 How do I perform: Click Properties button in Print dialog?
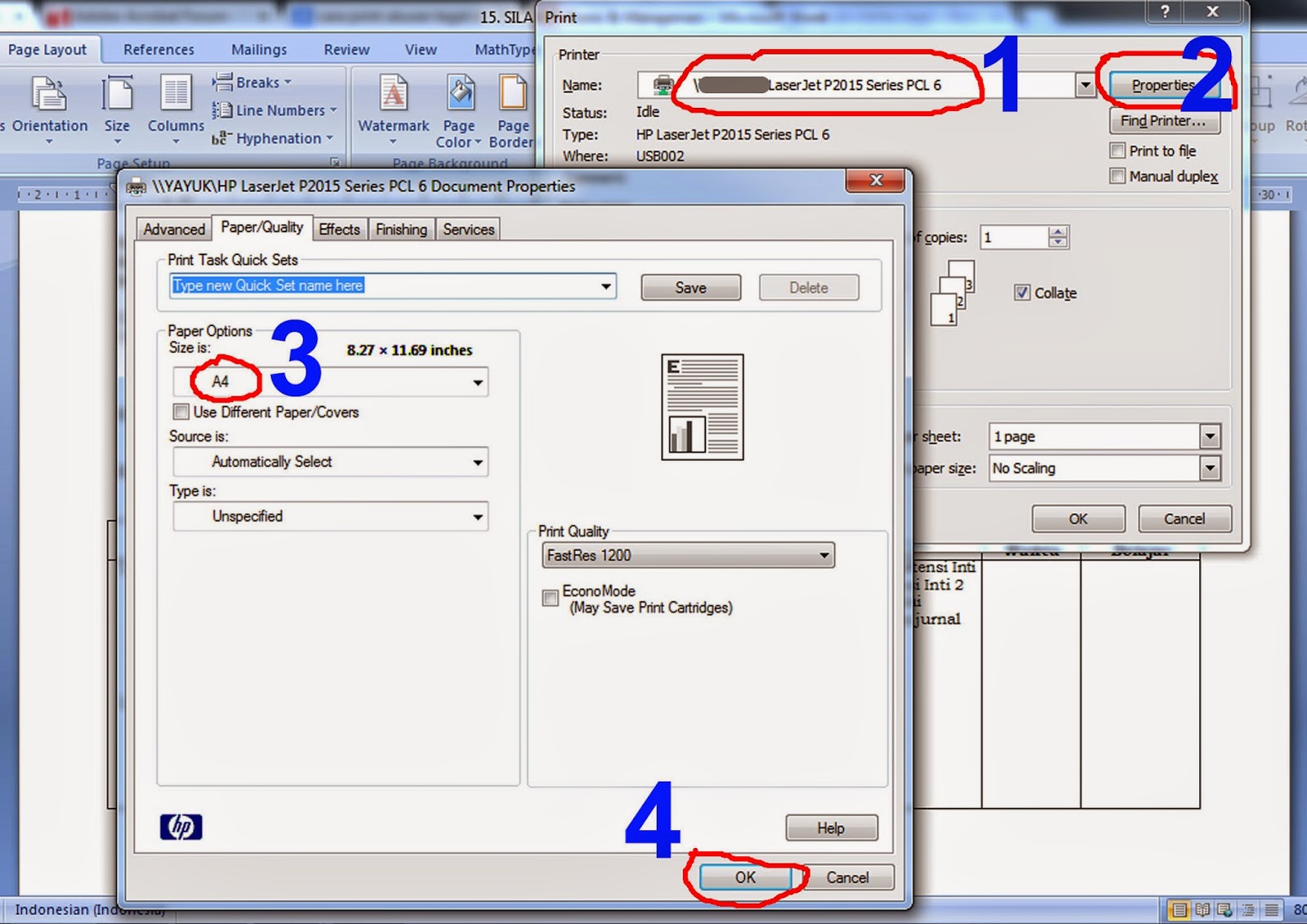pos(1163,85)
